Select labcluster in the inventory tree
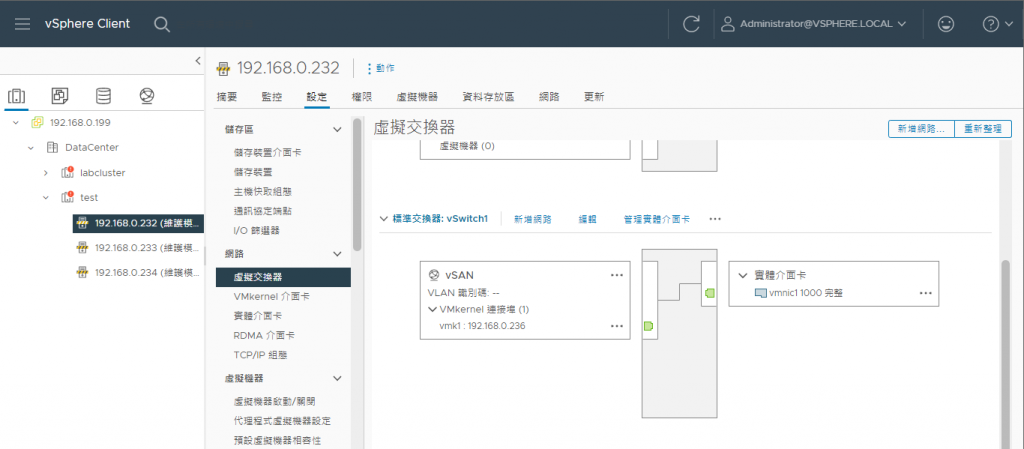The height and width of the screenshot is (449, 1024). tap(103, 173)
